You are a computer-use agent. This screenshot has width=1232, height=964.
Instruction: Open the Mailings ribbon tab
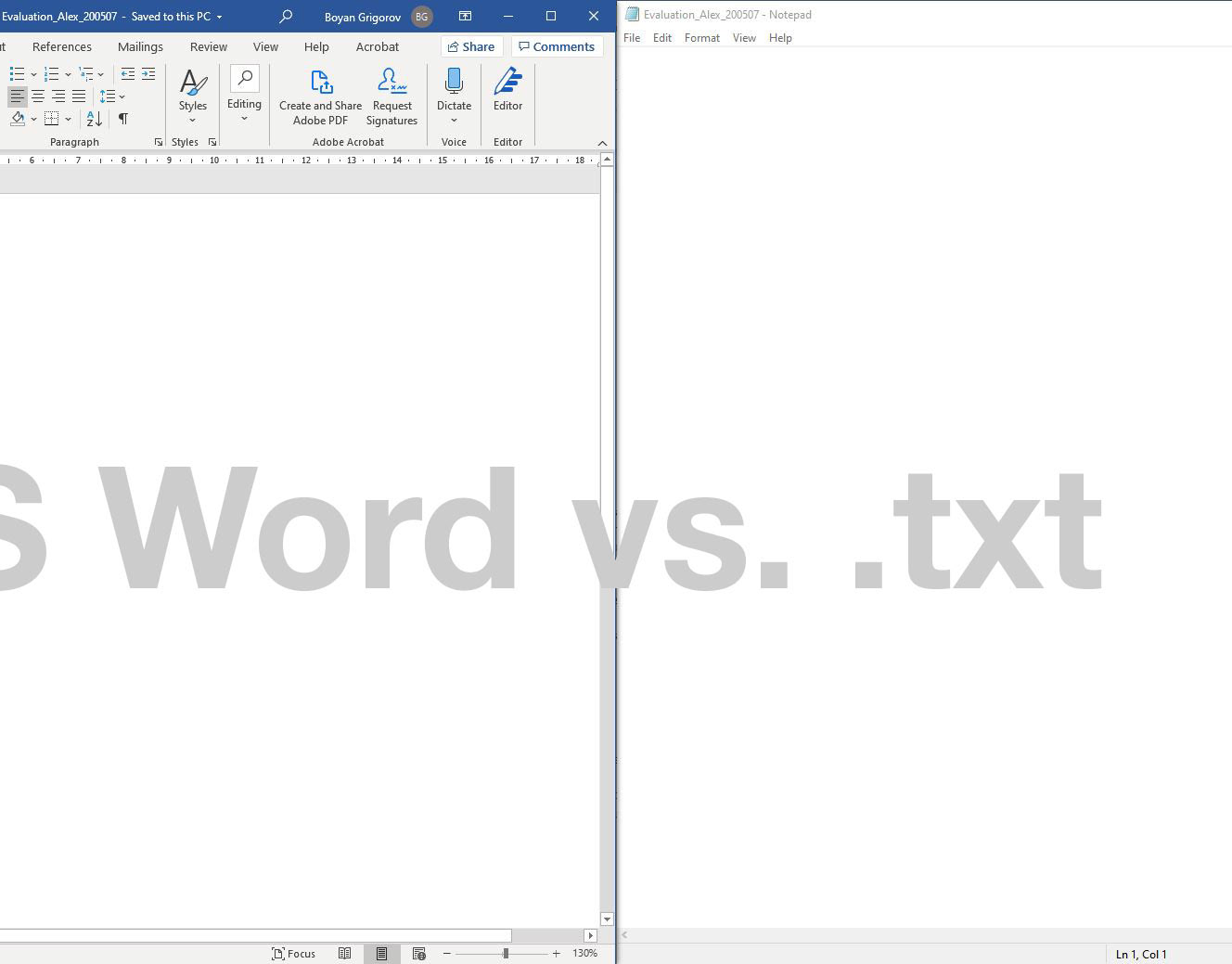tap(140, 46)
